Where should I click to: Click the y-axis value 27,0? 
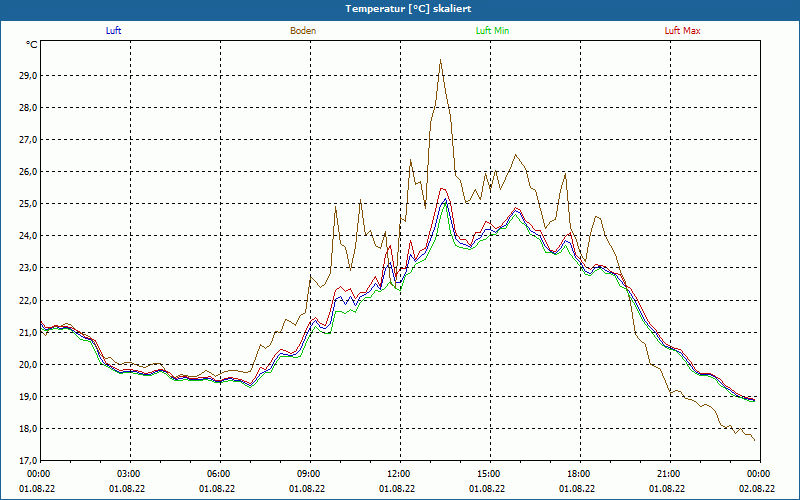(28, 140)
